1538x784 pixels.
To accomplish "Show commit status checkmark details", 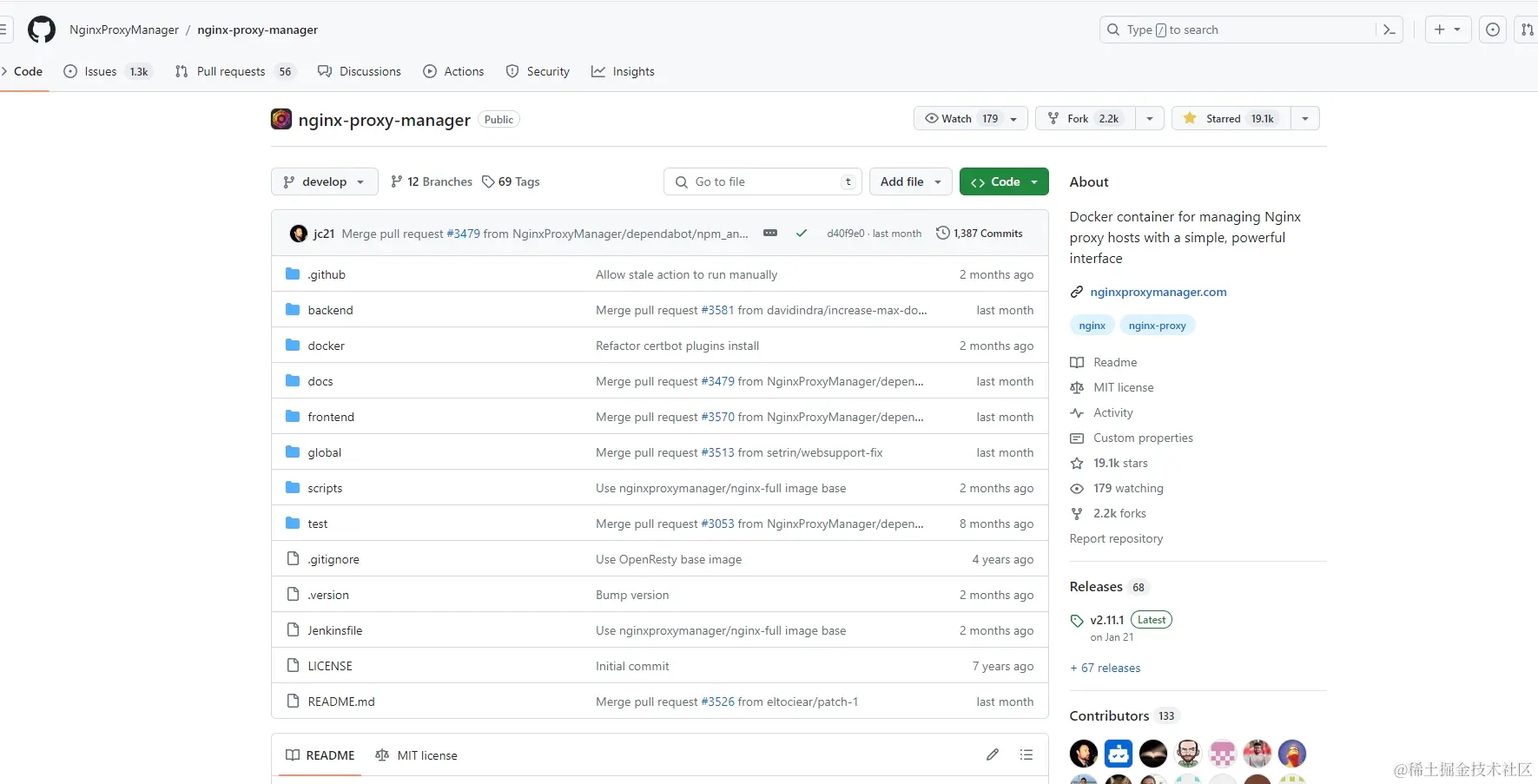I will coord(802,234).
